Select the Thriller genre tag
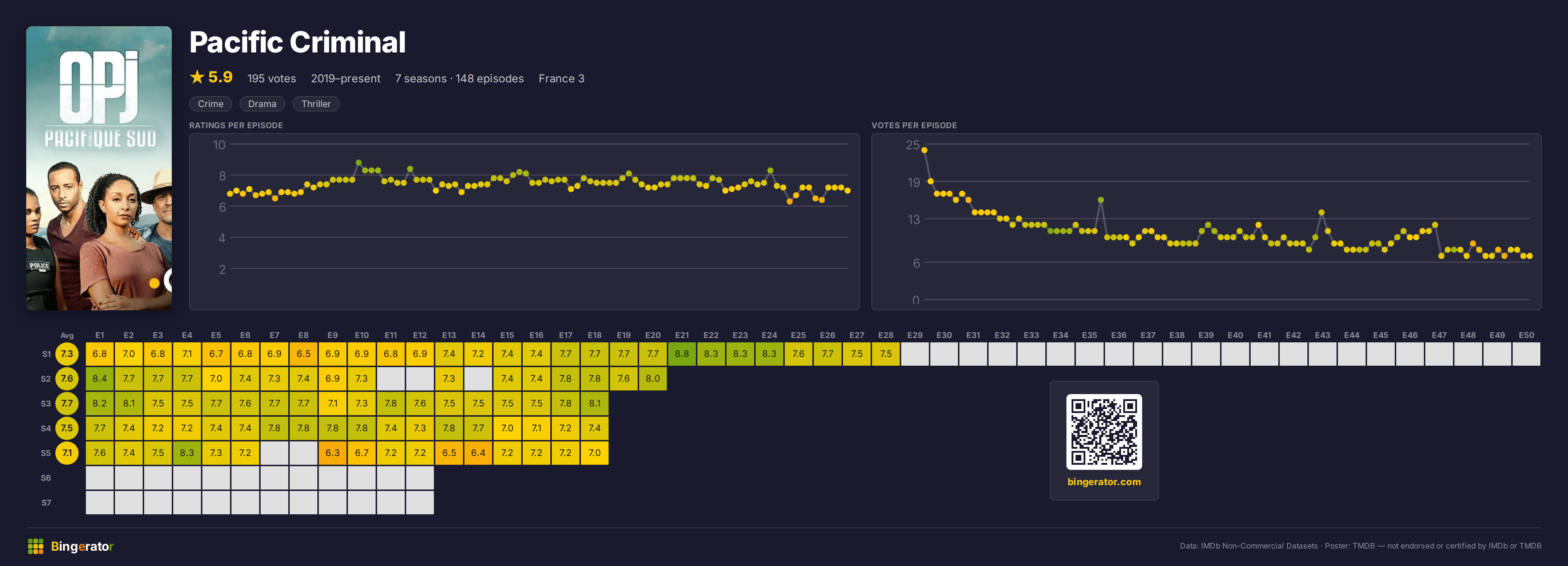1568x566 pixels. point(316,104)
